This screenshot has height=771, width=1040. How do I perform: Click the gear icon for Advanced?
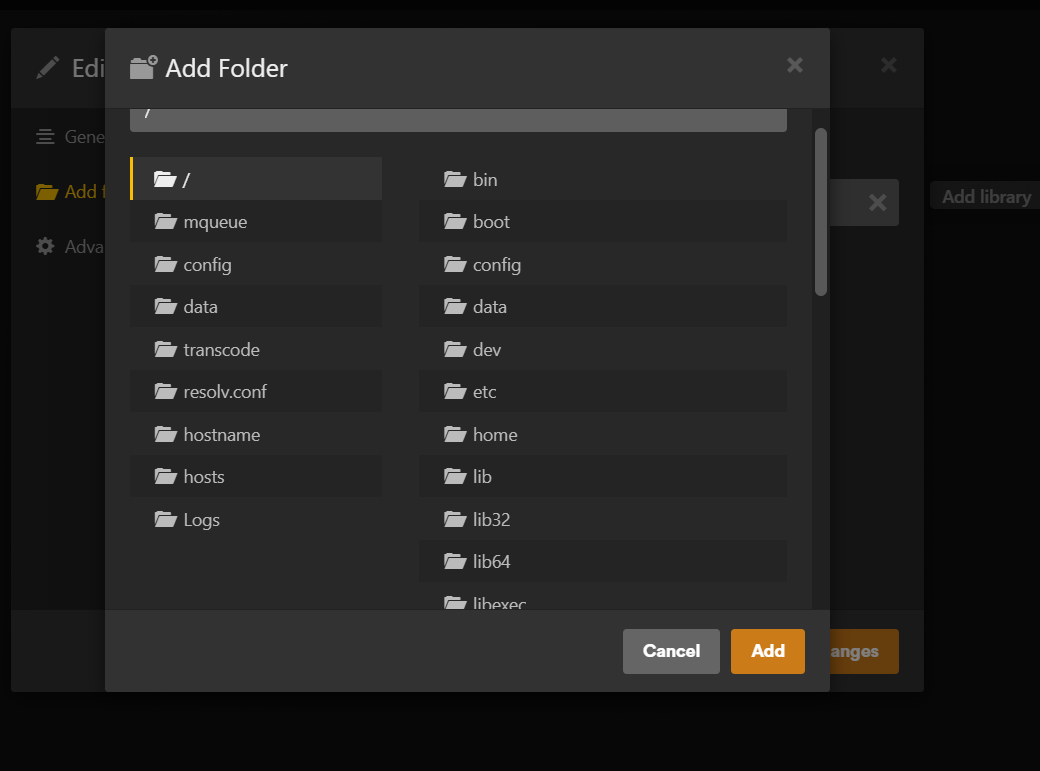click(45, 246)
